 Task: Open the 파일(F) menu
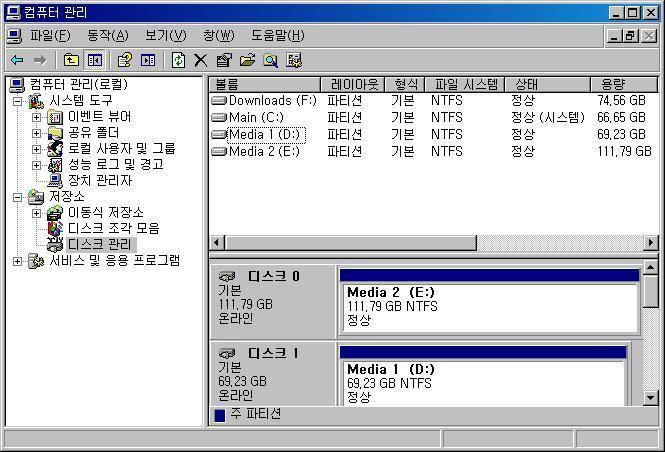tap(50, 36)
